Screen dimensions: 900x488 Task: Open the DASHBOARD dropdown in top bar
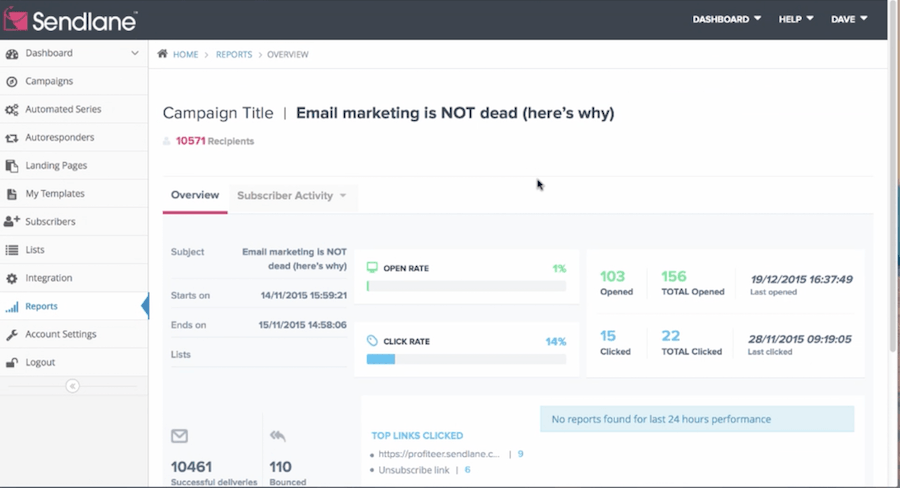727,19
